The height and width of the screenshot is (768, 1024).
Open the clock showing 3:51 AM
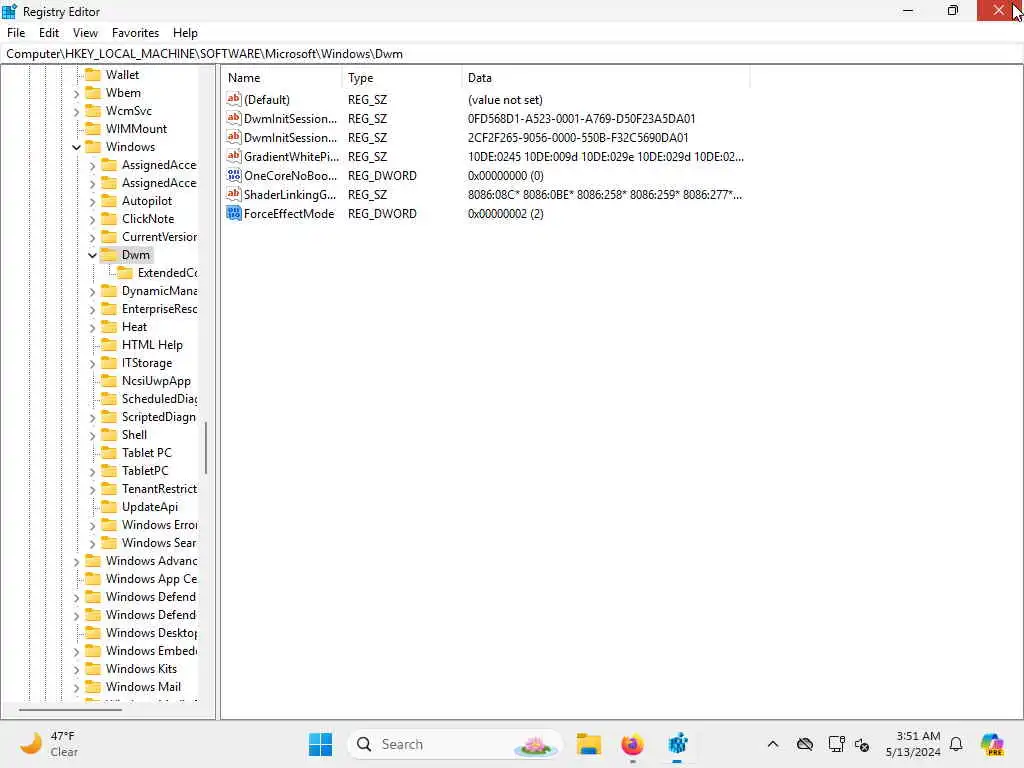pos(913,744)
